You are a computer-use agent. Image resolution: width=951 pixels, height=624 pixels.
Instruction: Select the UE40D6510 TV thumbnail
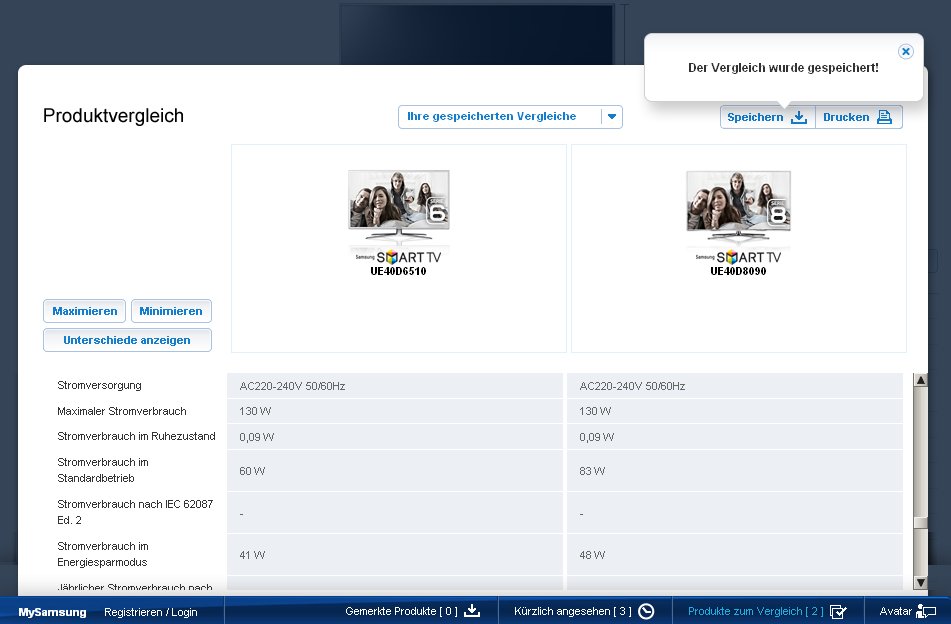(x=399, y=210)
